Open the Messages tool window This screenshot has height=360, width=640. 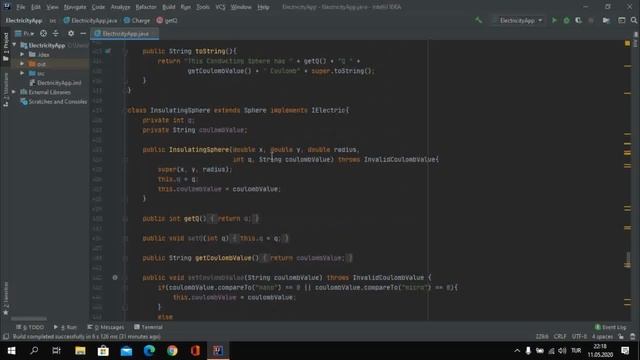(x=106, y=327)
